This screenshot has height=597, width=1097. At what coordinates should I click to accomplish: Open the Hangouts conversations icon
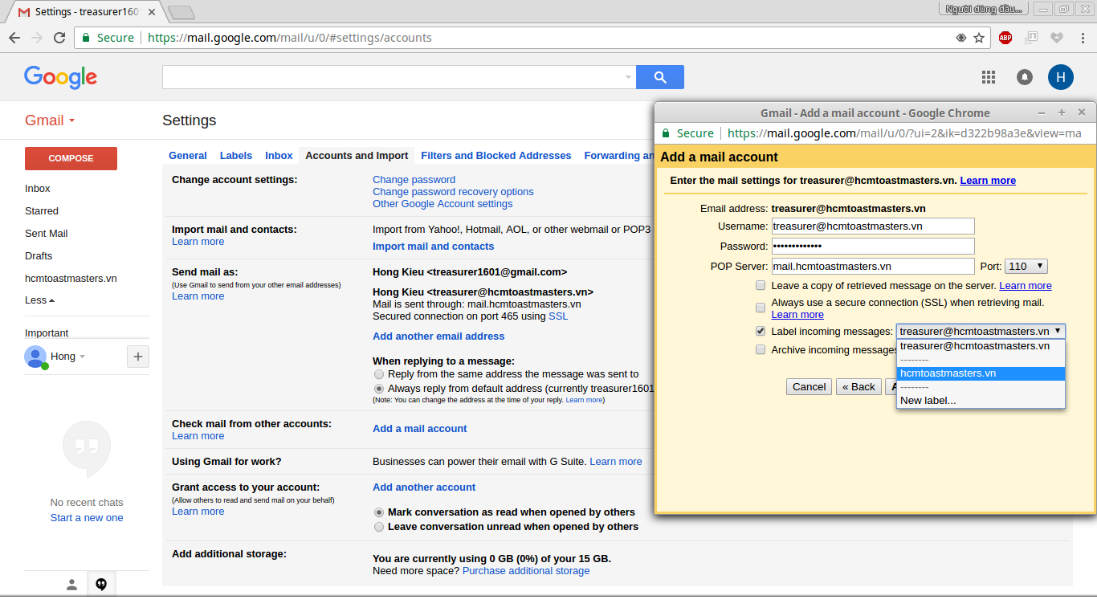pos(101,584)
